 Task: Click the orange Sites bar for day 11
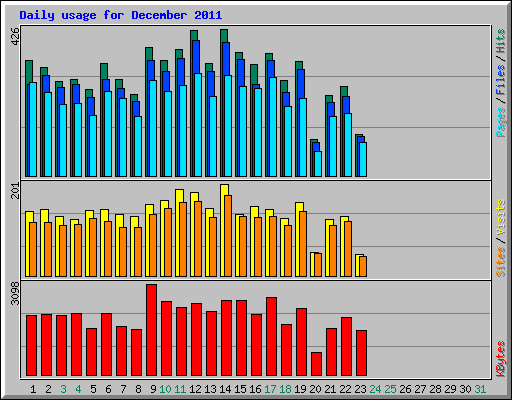pos(183,239)
